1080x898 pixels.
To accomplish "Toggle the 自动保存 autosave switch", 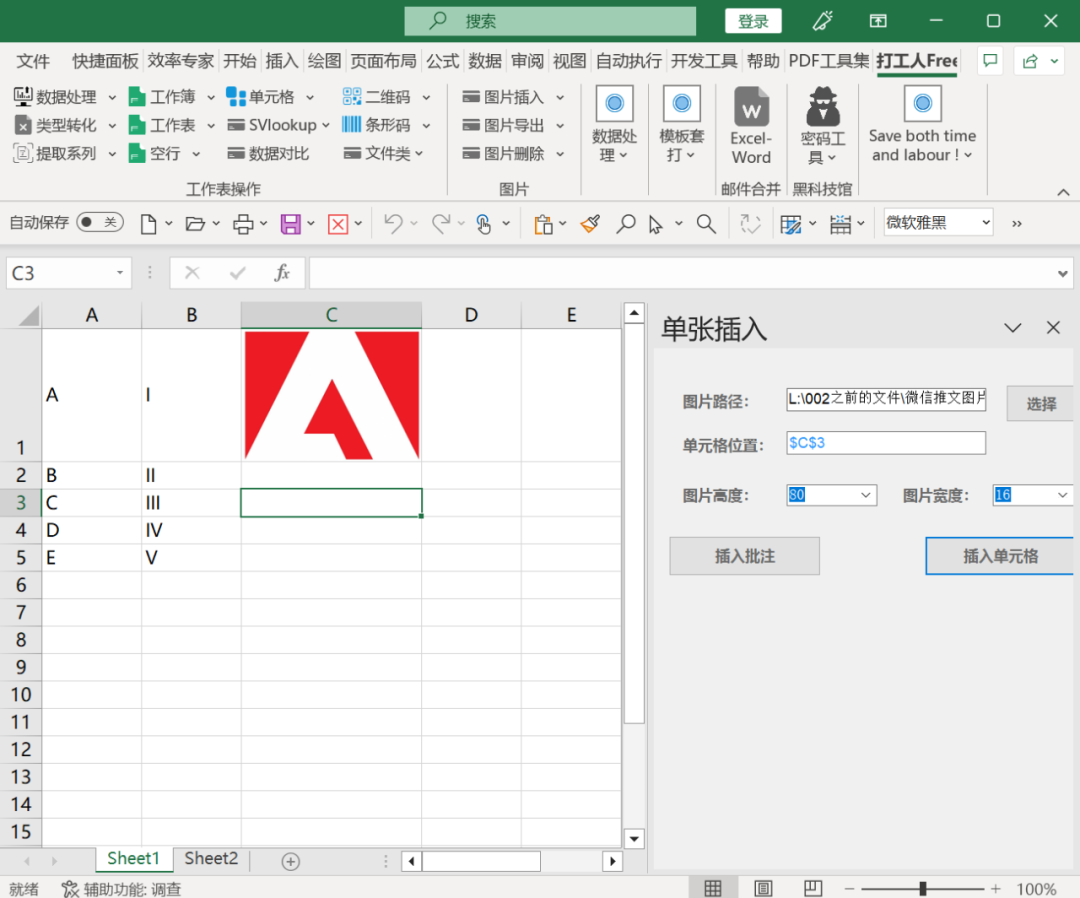I will (100, 222).
